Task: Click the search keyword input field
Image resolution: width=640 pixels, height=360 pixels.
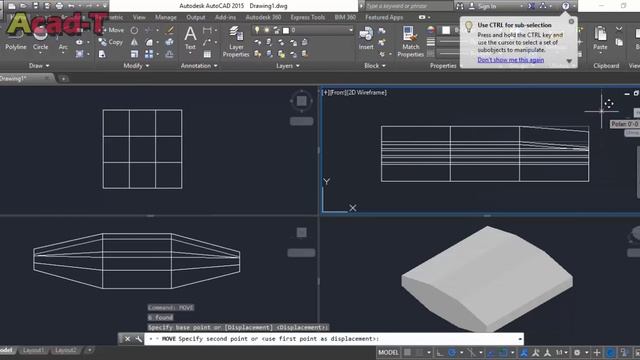Action: pos(409,6)
